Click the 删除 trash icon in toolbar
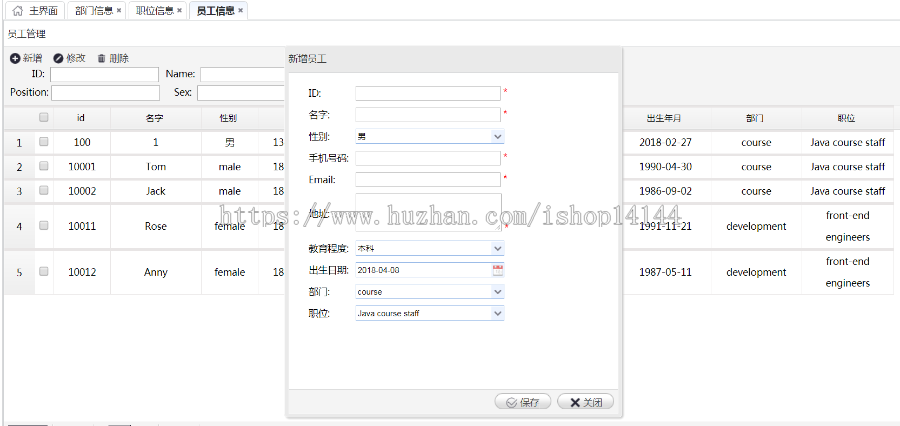The image size is (900, 426). pyautogui.click(x=102, y=58)
